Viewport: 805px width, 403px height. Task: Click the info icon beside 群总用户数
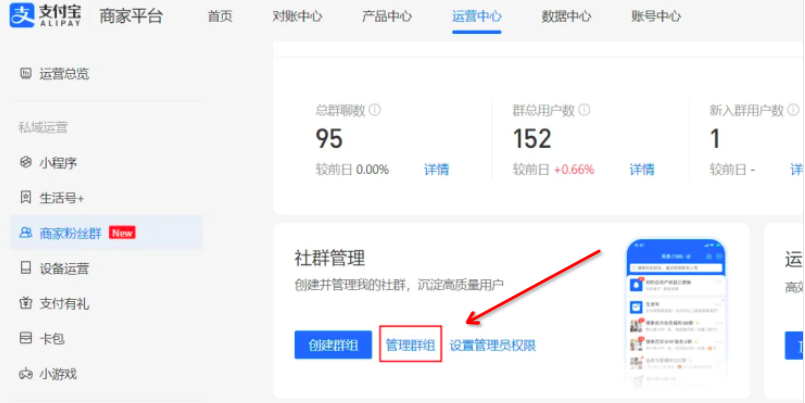[584, 111]
